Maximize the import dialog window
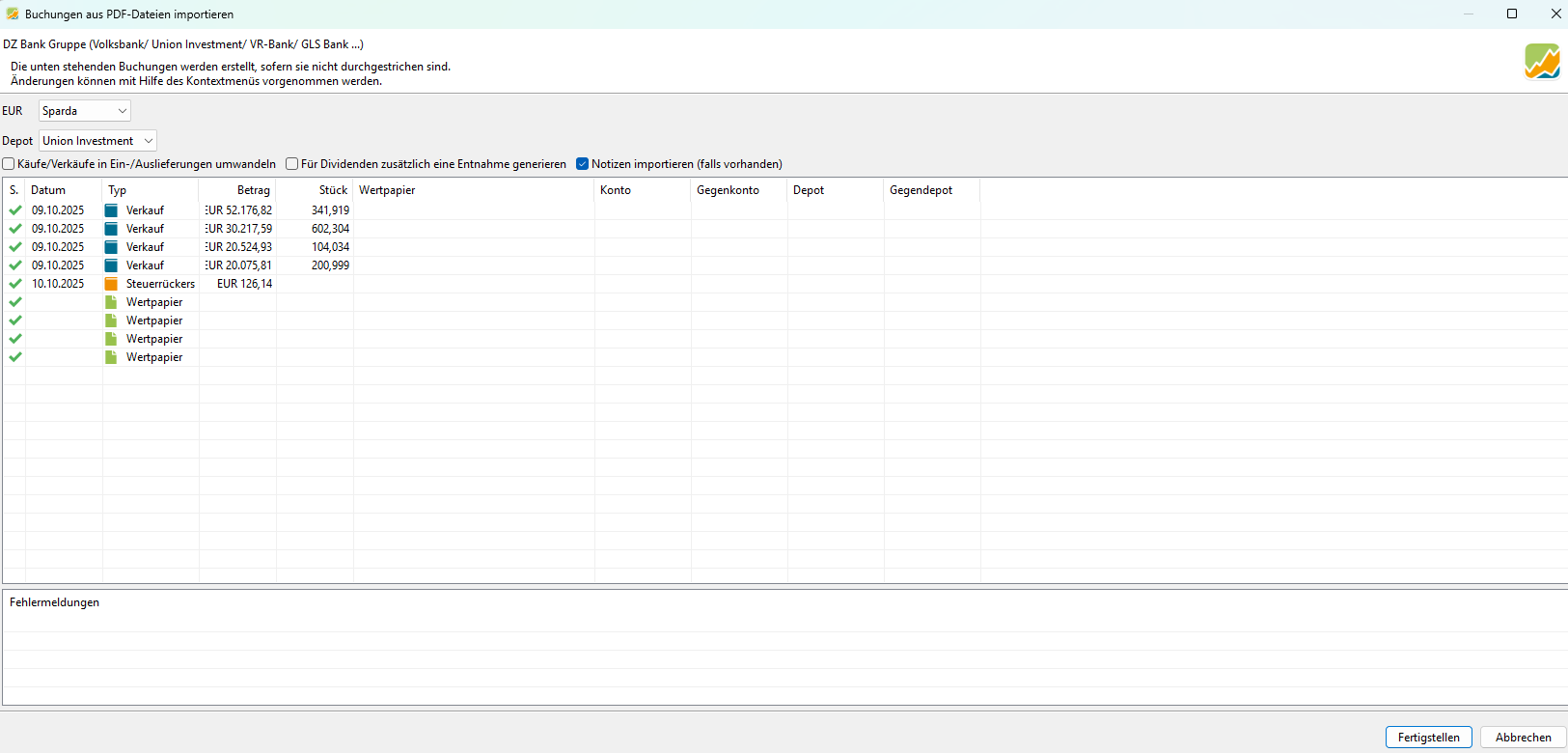1568x753 pixels. pos(1512,14)
